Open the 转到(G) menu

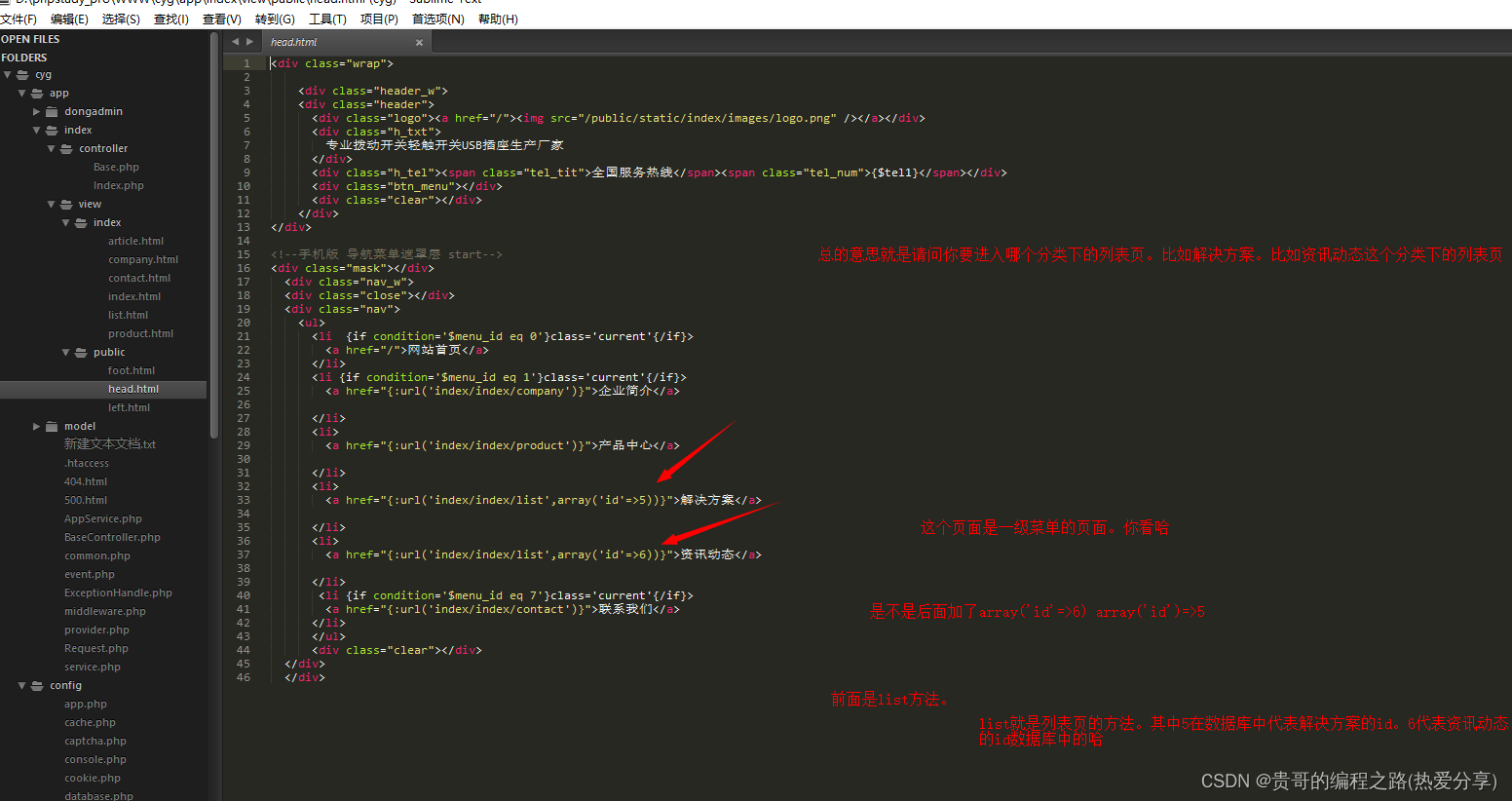coord(275,19)
